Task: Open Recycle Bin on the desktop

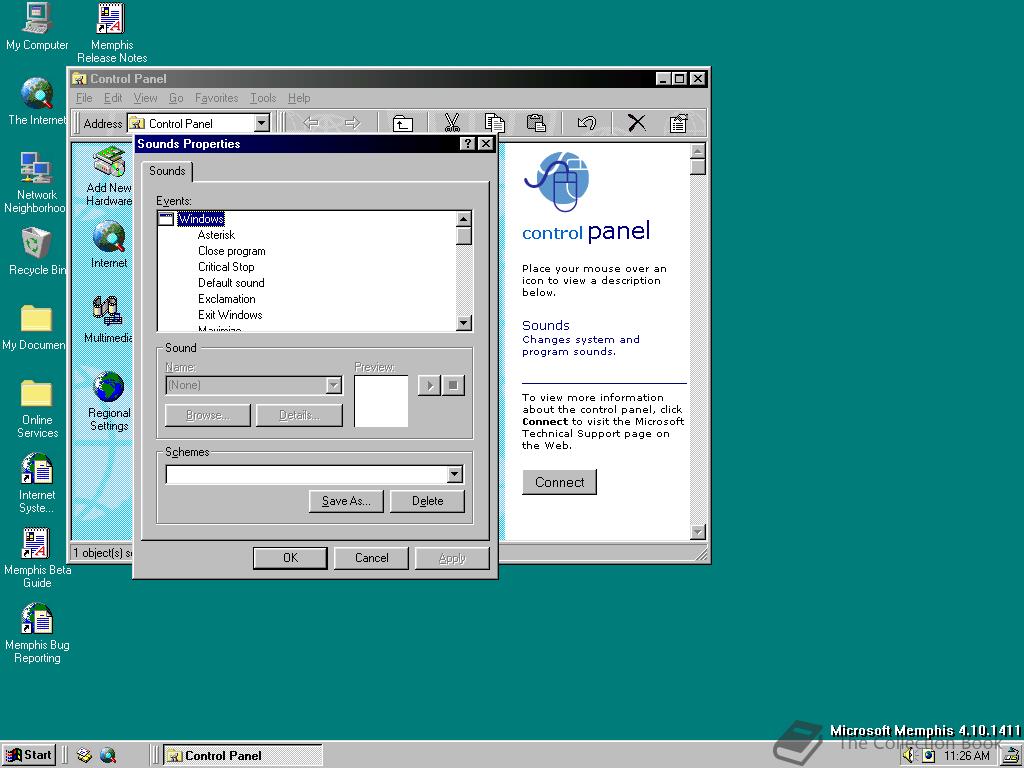Action: (36, 244)
